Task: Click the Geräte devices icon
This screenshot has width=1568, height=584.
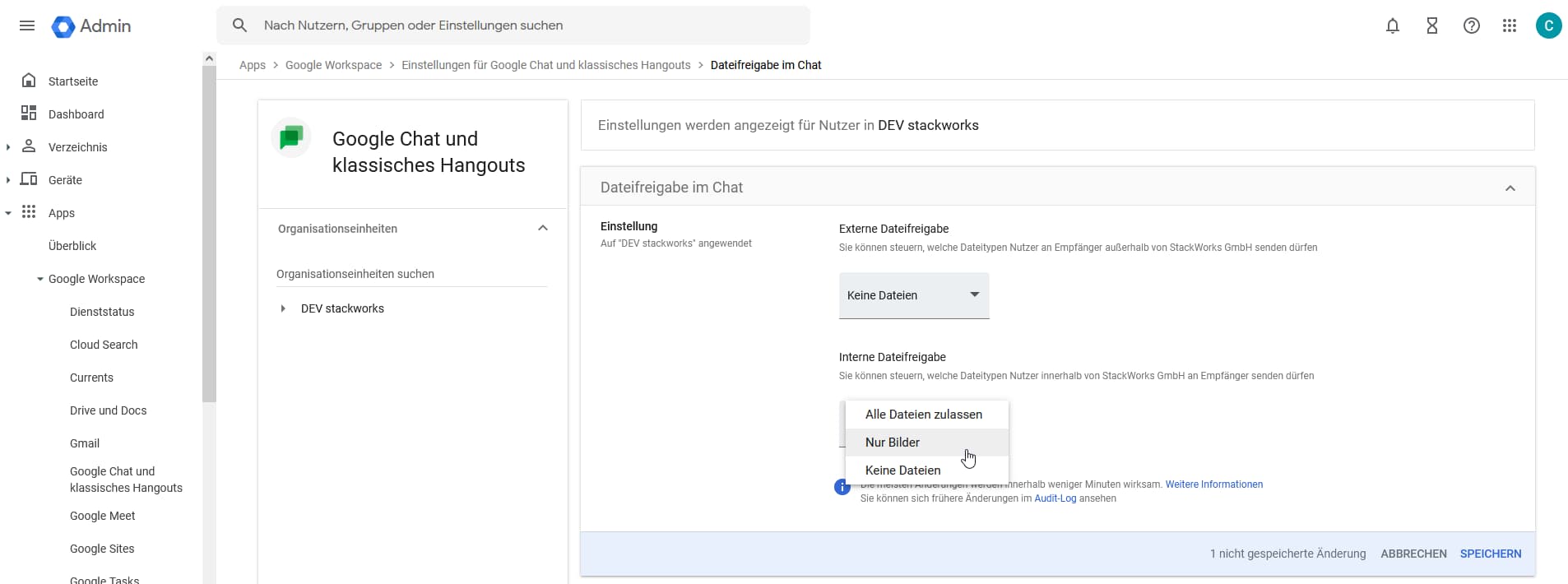Action: tap(29, 178)
